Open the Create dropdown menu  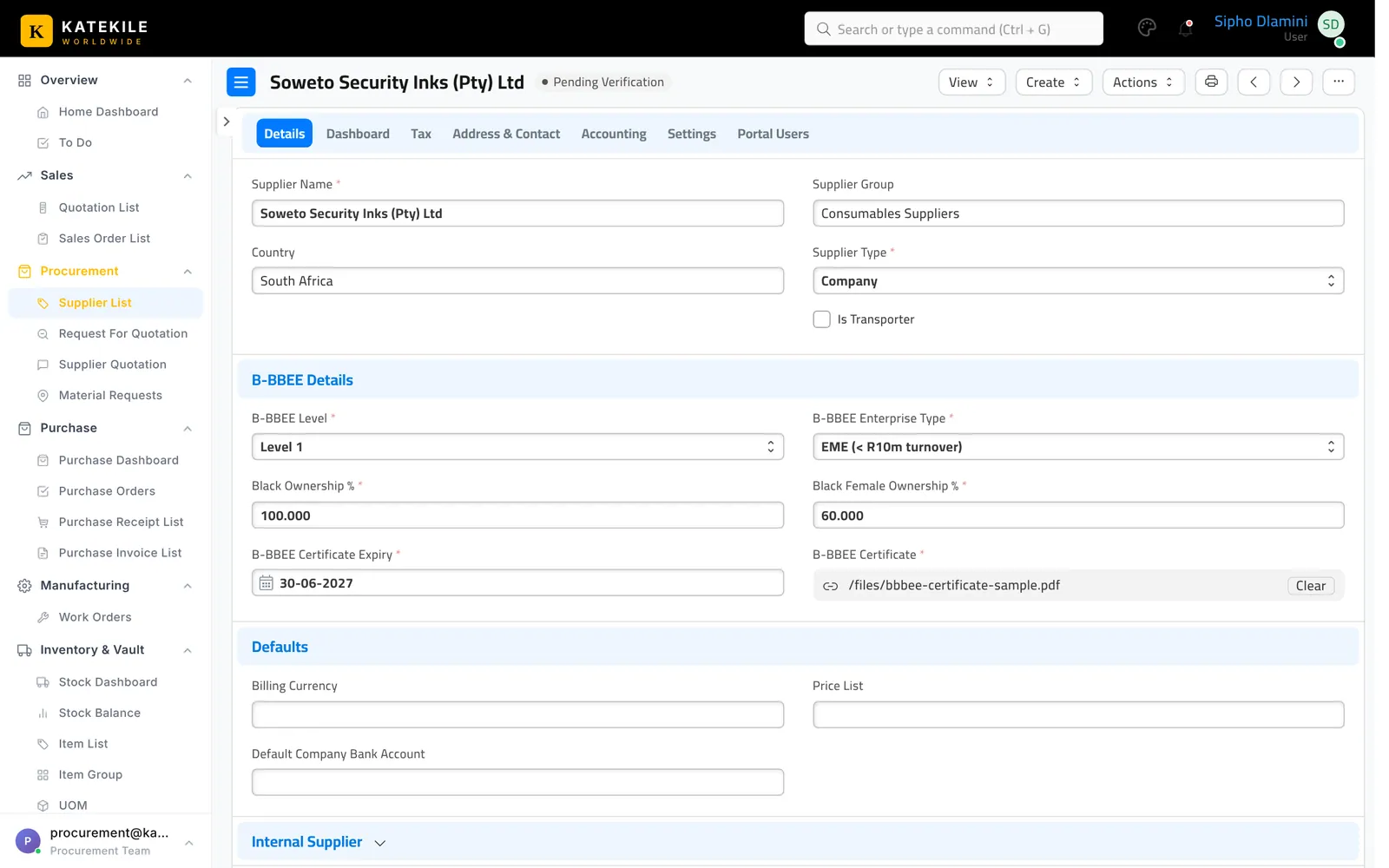click(x=1054, y=82)
